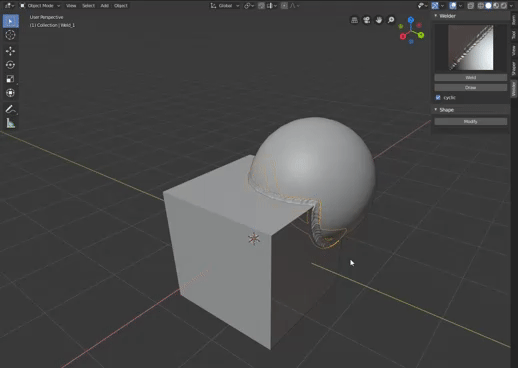Open proportional falloff dropdown
The image size is (518, 368).
pos(295,5)
